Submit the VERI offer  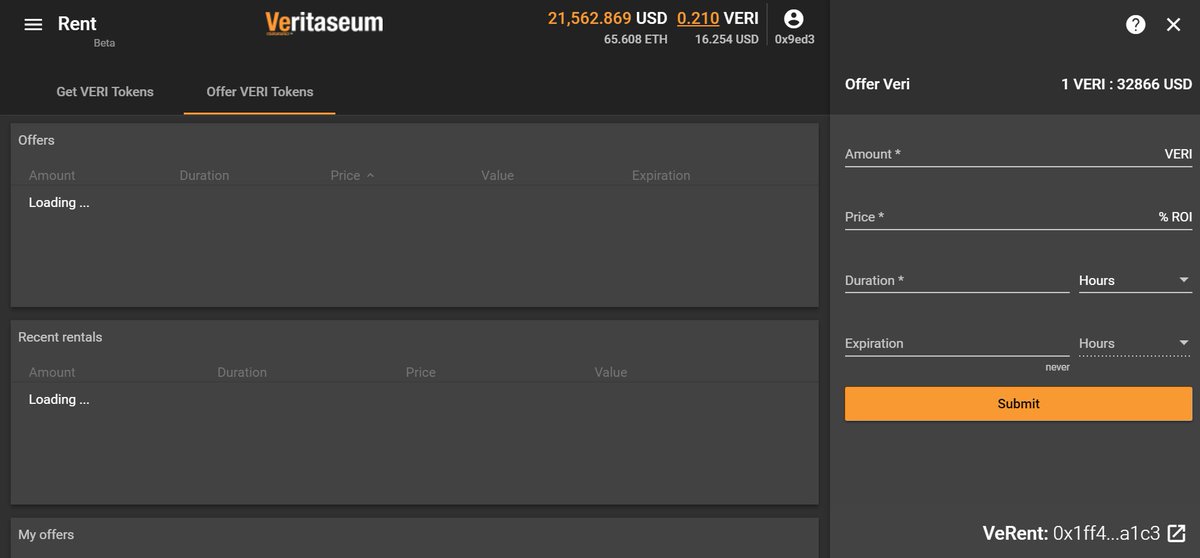pyautogui.click(x=1018, y=404)
